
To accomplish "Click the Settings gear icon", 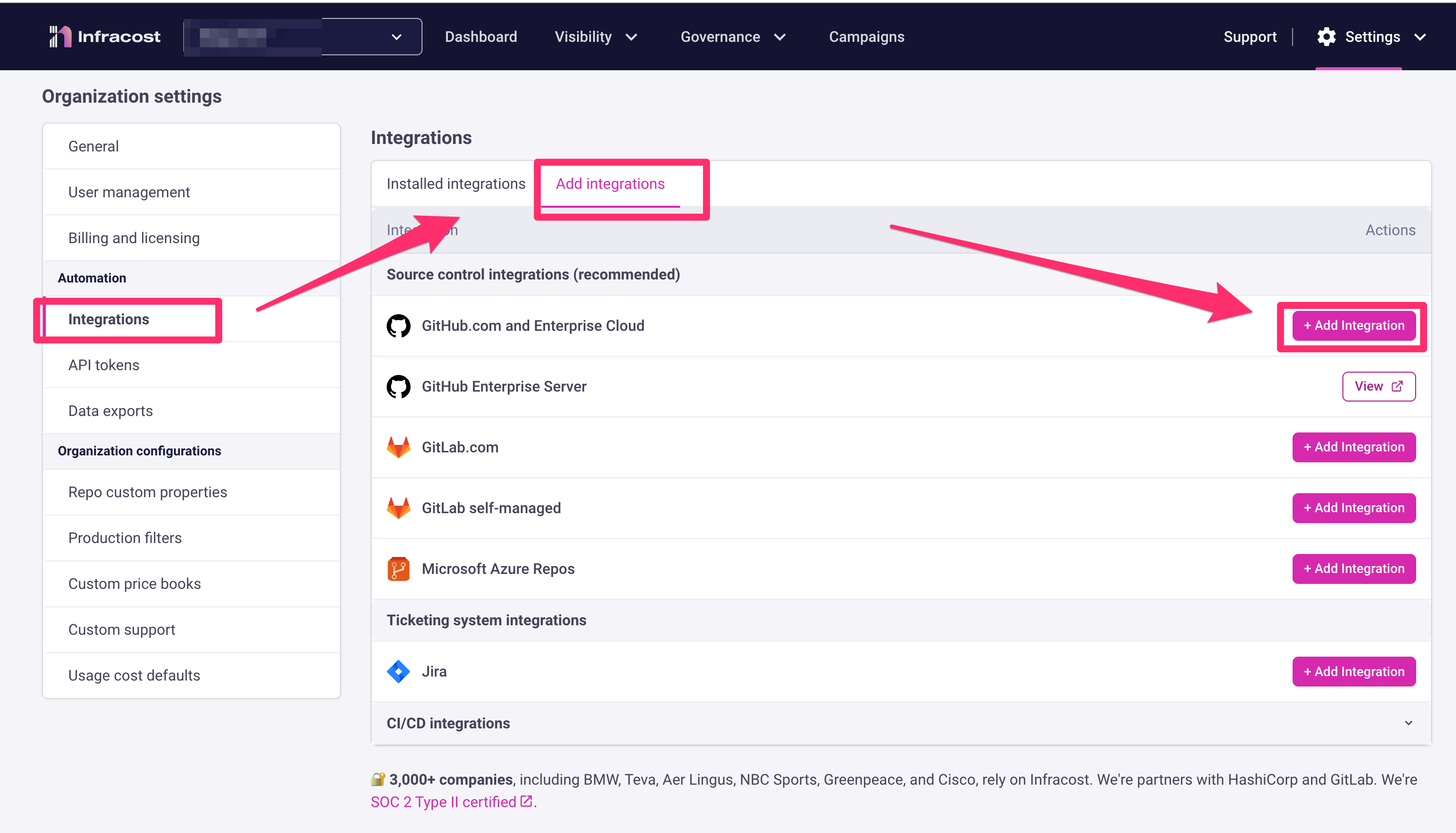I will [x=1326, y=36].
